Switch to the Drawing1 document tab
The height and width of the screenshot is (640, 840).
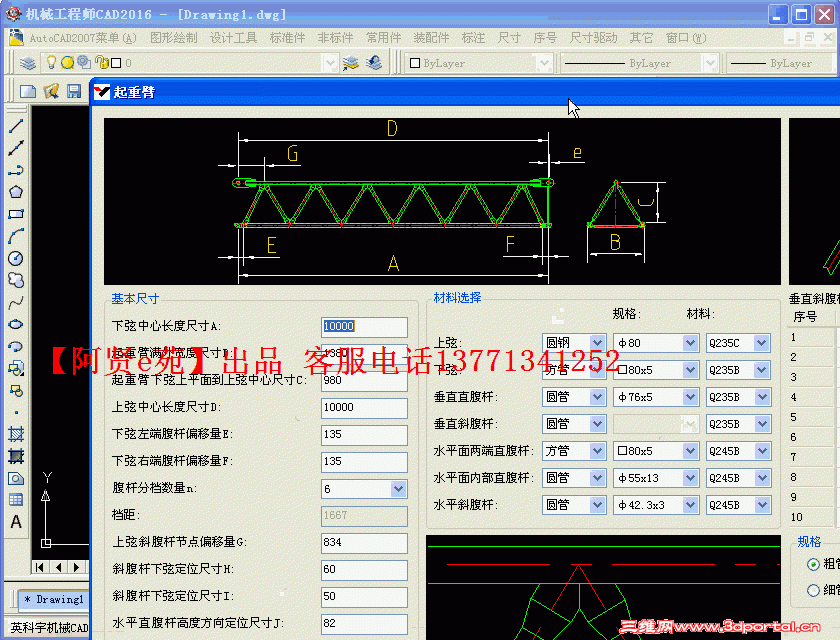pyautogui.click(x=54, y=599)
